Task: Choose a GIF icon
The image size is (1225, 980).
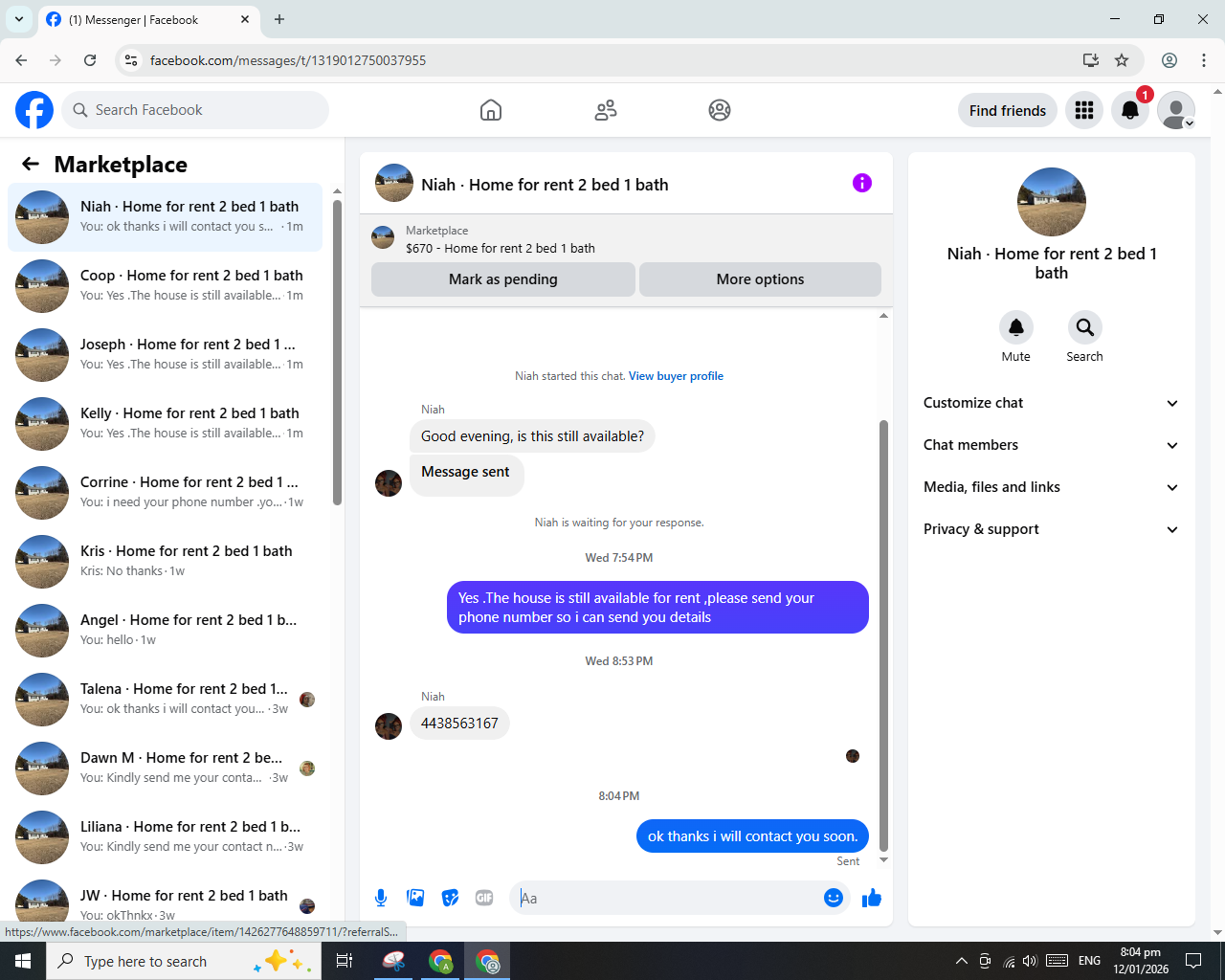Action: tap(484, 898)
